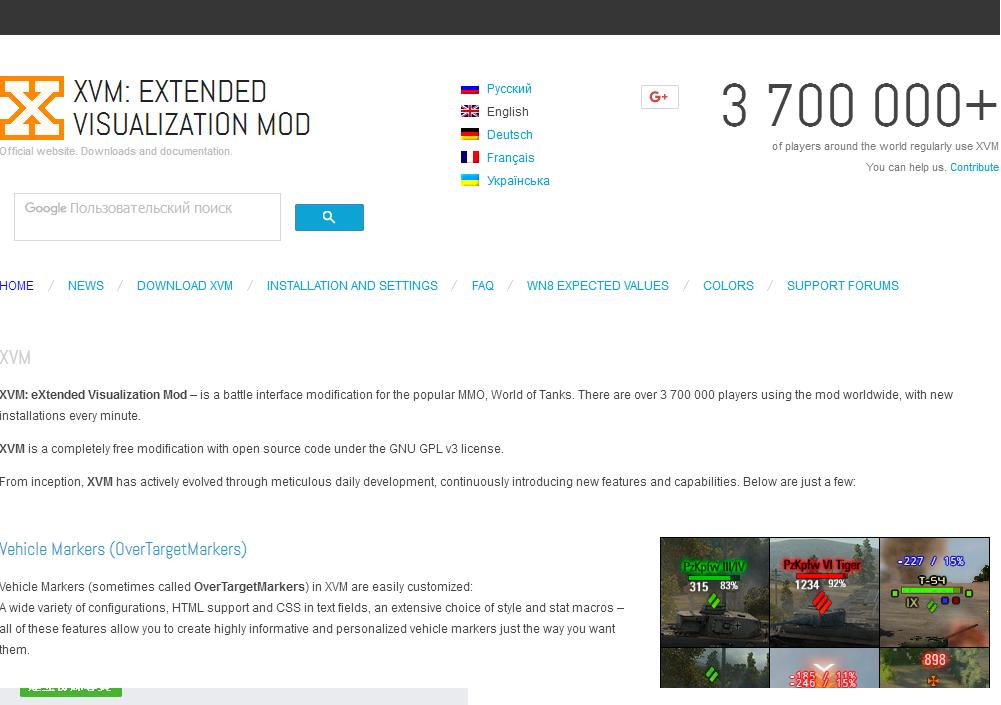Open INSTALLATION AND SETTINGS section
The height and width of the screenshot is (705, 1001).
tap(352, 286)
